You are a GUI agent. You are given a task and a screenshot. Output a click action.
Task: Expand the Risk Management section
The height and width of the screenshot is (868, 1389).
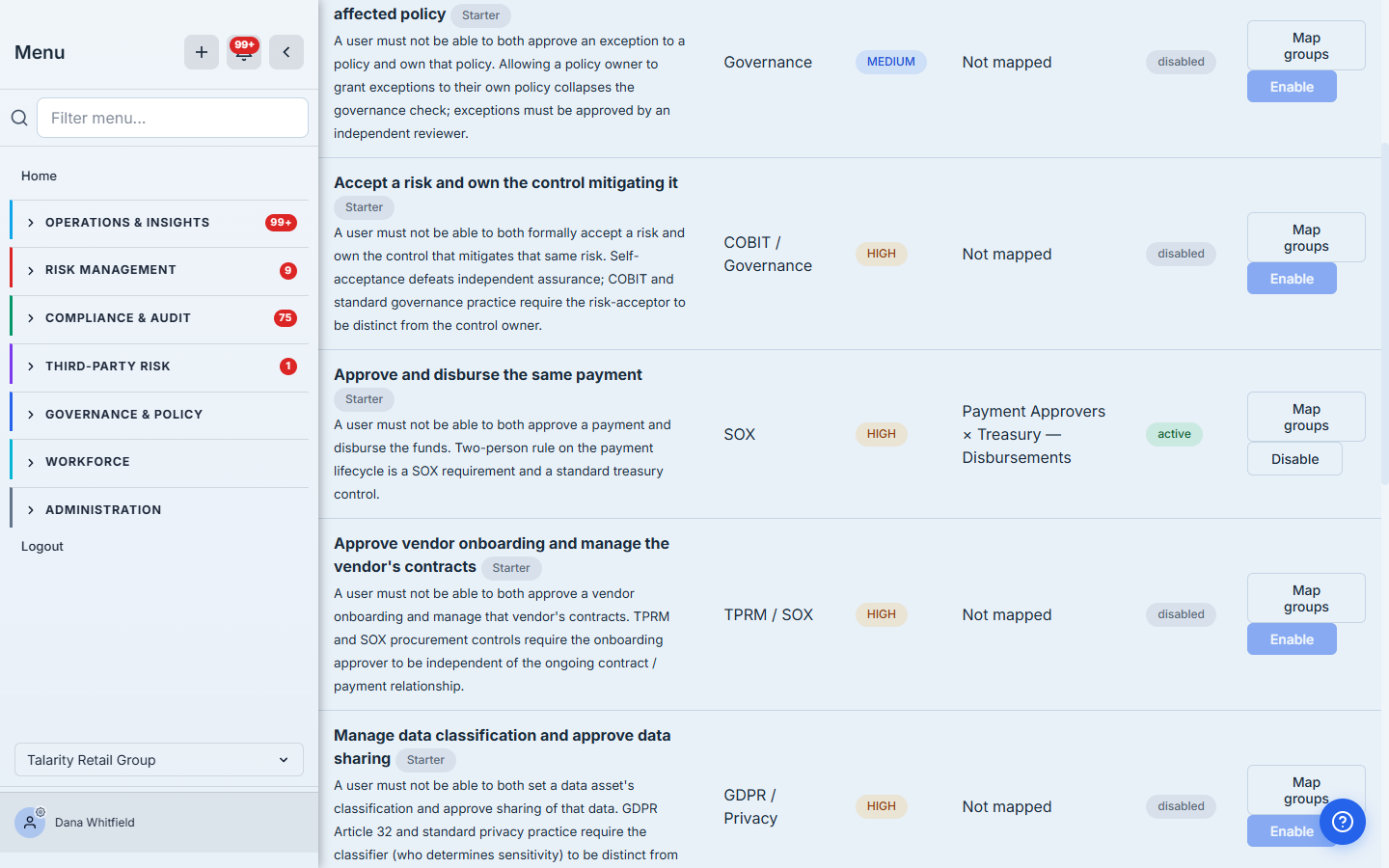(x=159, y=270)
